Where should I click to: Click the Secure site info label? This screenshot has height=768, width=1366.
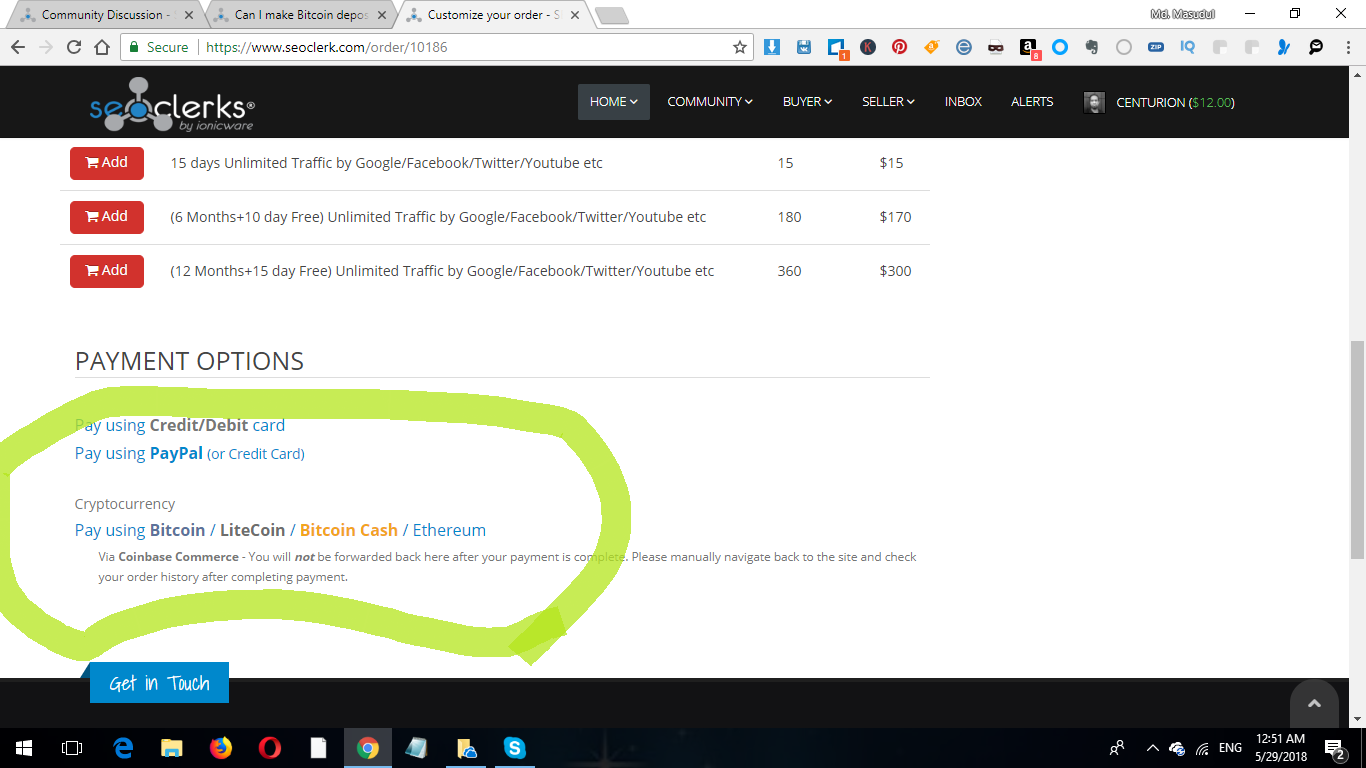158,47
